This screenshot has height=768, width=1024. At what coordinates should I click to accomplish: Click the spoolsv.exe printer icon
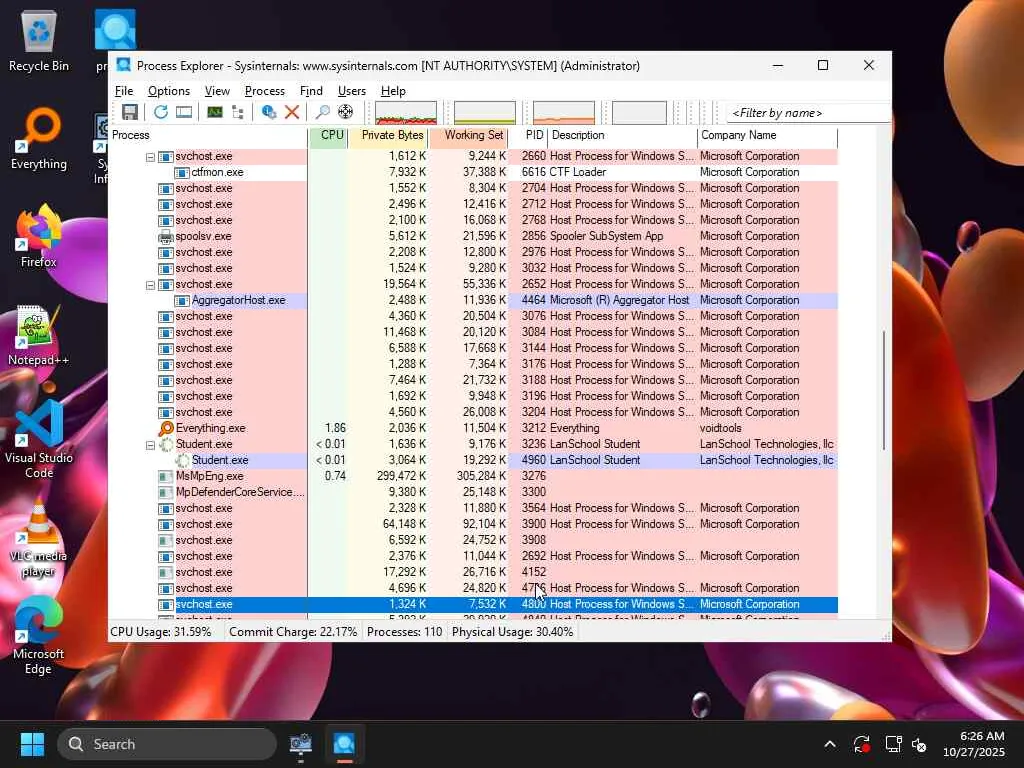coord(166,236)
